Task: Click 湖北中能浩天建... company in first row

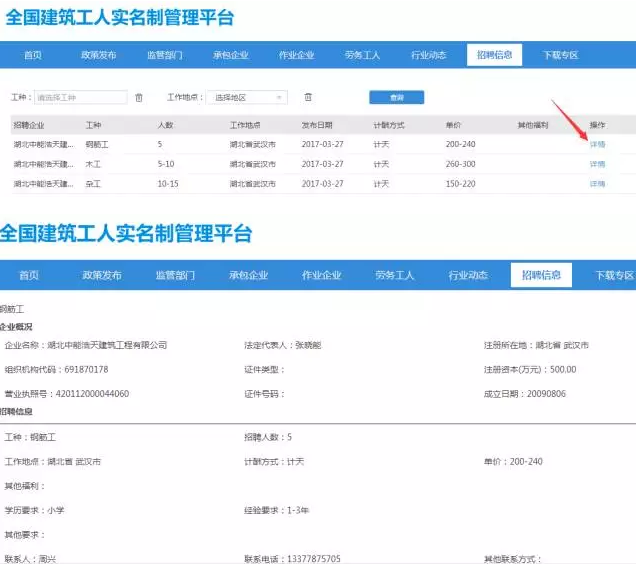Action: coord(43,144)
